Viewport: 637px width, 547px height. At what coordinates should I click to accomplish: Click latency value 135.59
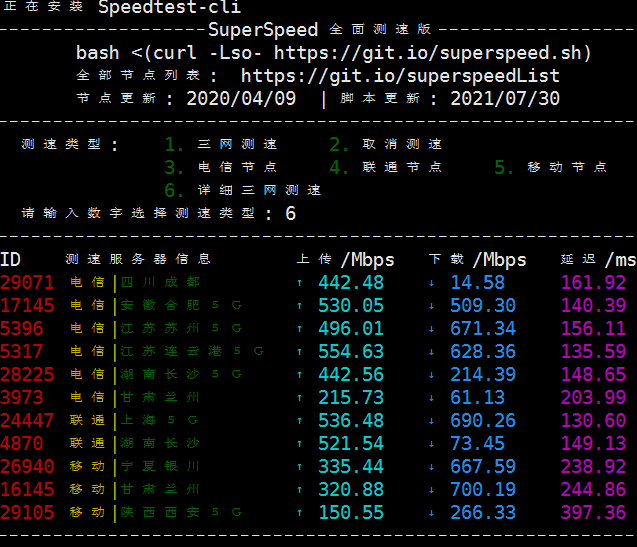tap(593, 352)
